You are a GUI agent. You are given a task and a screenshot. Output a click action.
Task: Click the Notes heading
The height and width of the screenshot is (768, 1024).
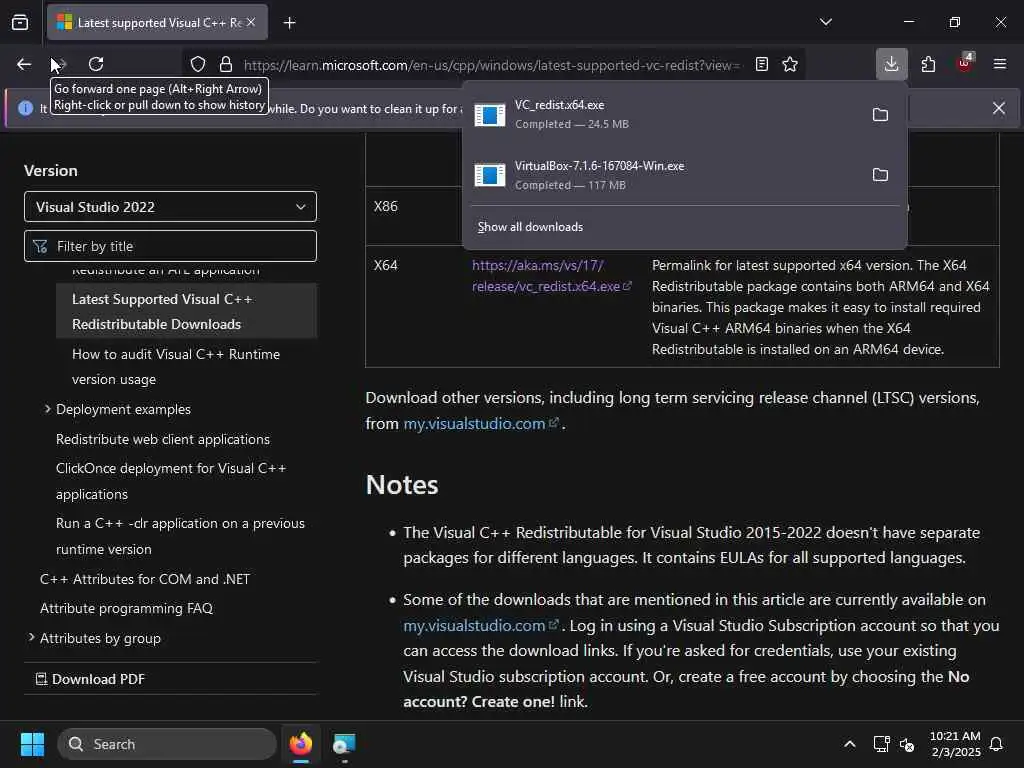pyautogui.click(x=402, y=485)
